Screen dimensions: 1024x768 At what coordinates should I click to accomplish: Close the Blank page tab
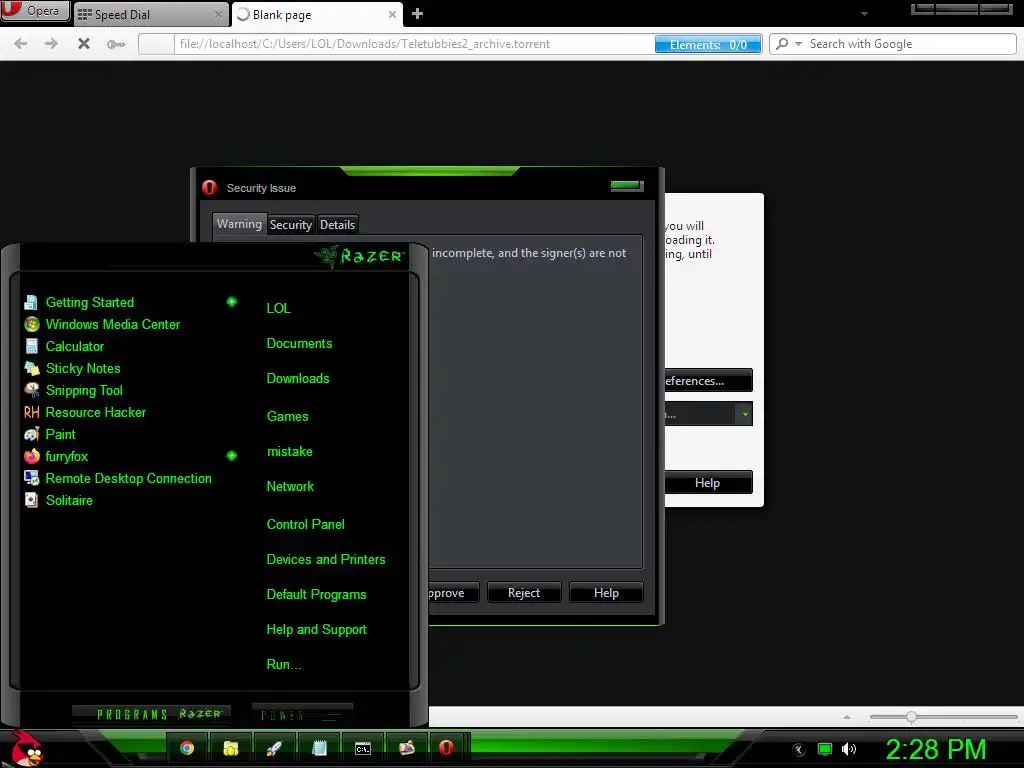(x=392, y=14)
